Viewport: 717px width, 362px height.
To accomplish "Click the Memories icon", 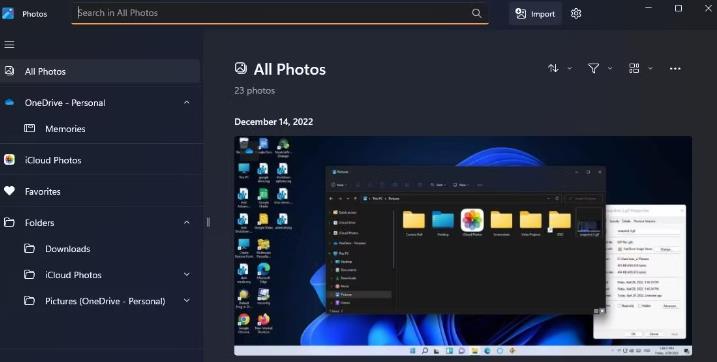I will pos(29,128).
